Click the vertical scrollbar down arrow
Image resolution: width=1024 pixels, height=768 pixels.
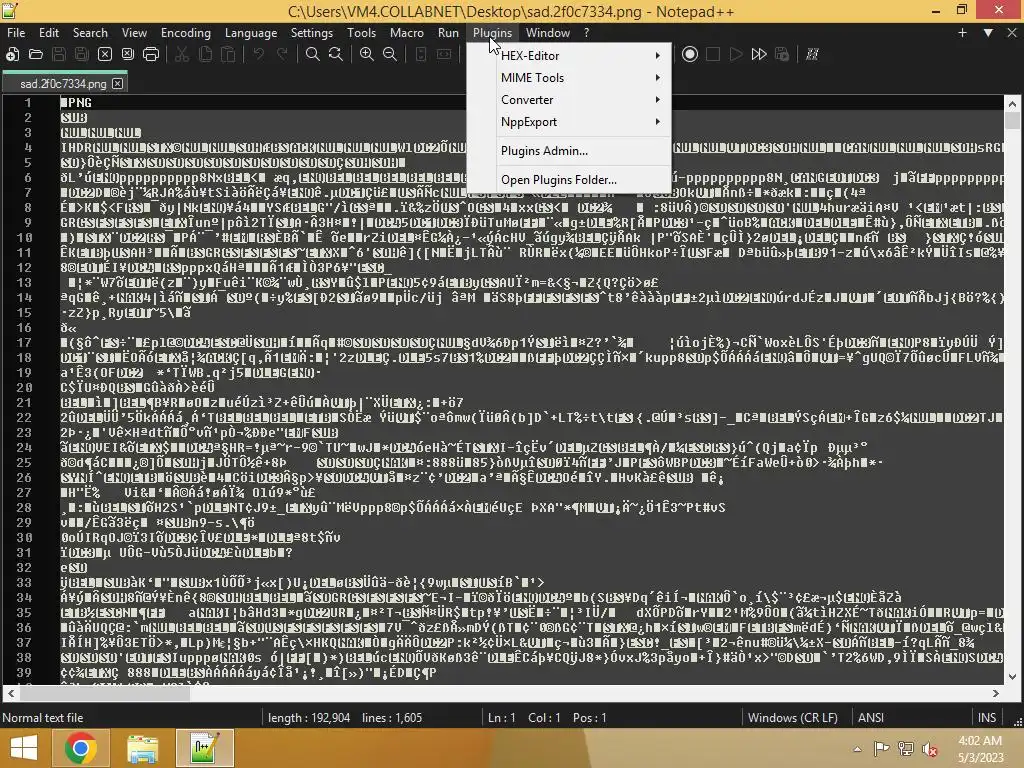[1012, 677]
